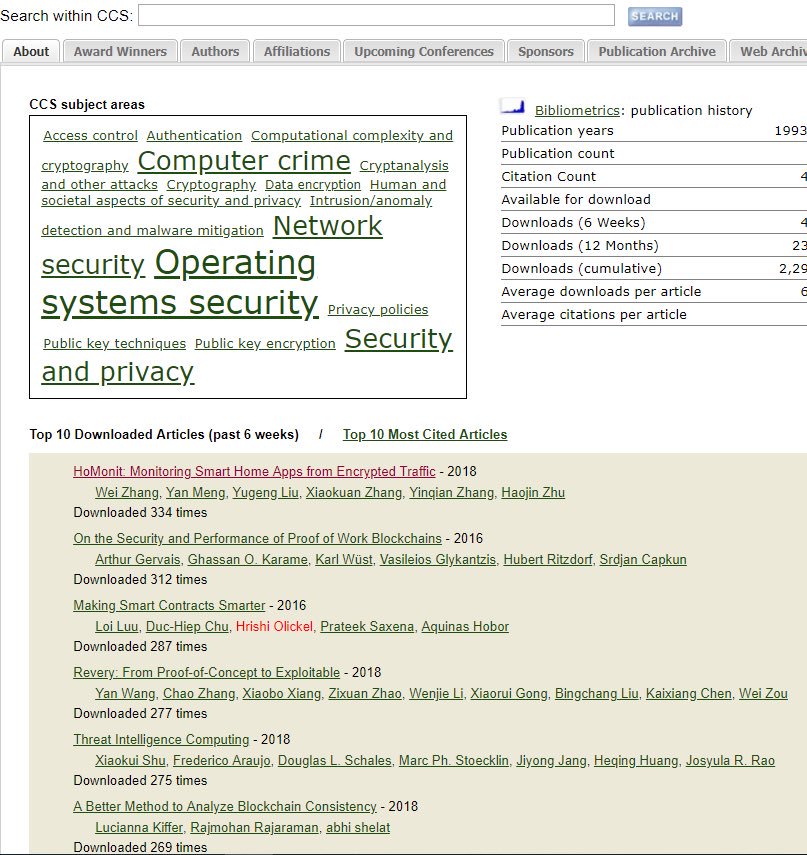
Task: Click author Loi Luu
Action: click(117, 627)
